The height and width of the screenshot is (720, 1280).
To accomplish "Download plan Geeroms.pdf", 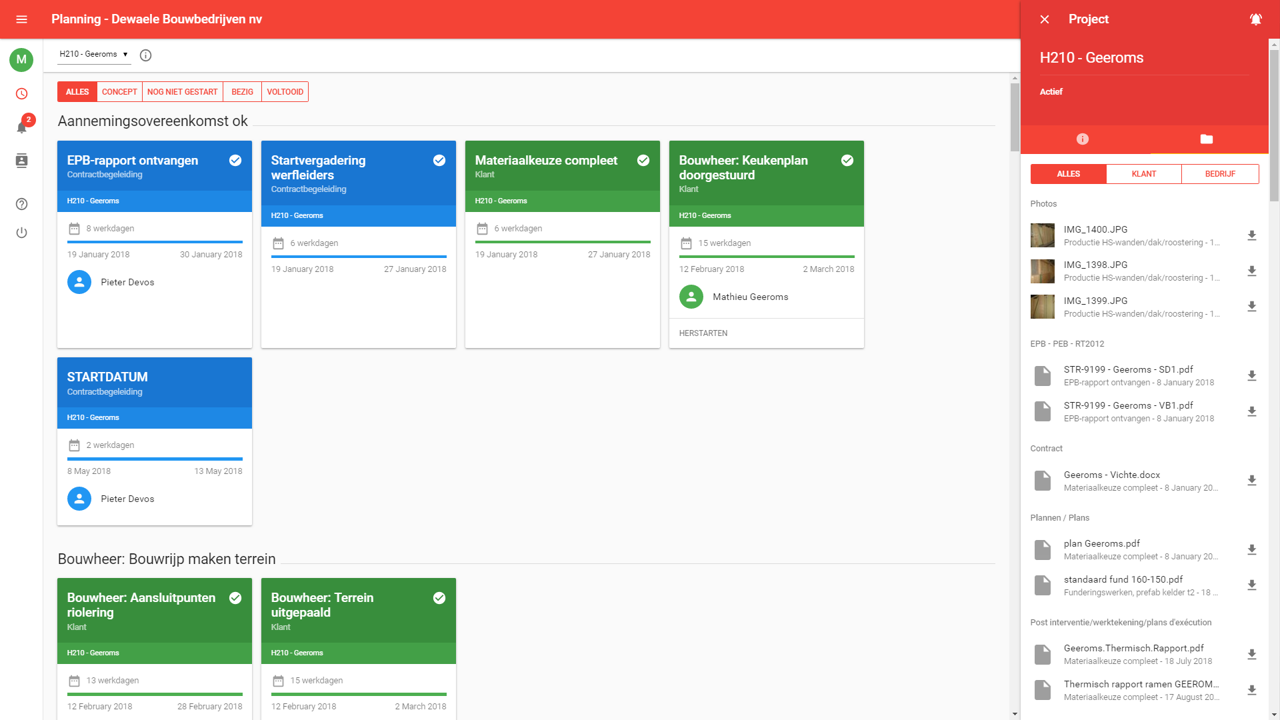I will point(1251,550).
